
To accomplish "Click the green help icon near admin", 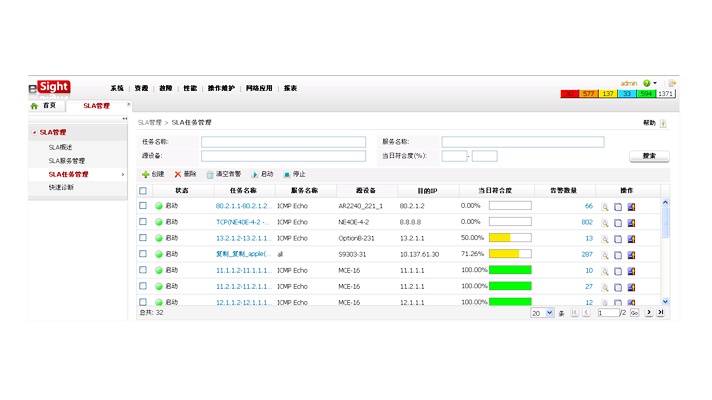I will pyautogui.click(x=648, y=83).
